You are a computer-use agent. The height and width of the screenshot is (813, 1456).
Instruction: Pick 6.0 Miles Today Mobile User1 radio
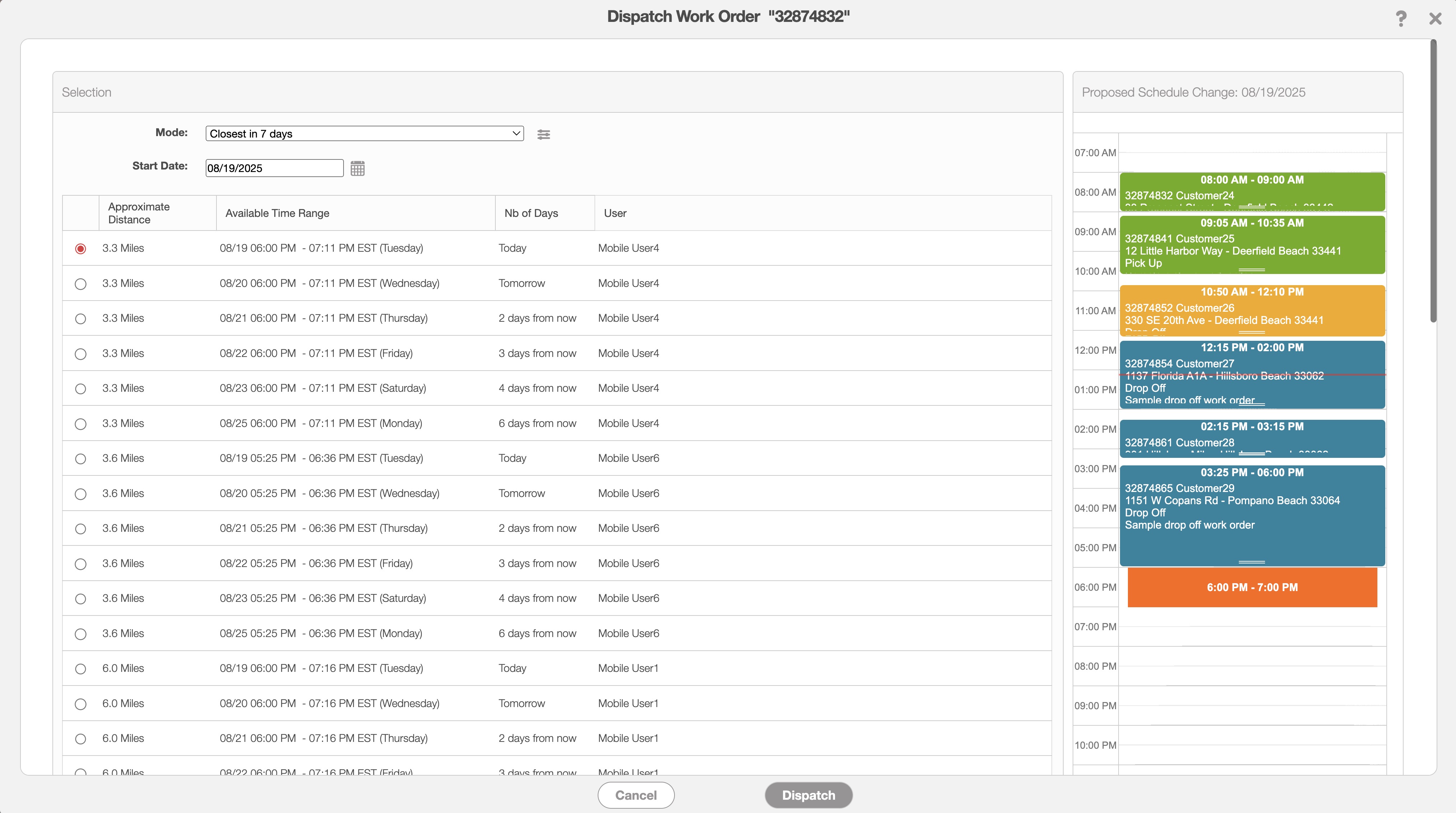80,669
